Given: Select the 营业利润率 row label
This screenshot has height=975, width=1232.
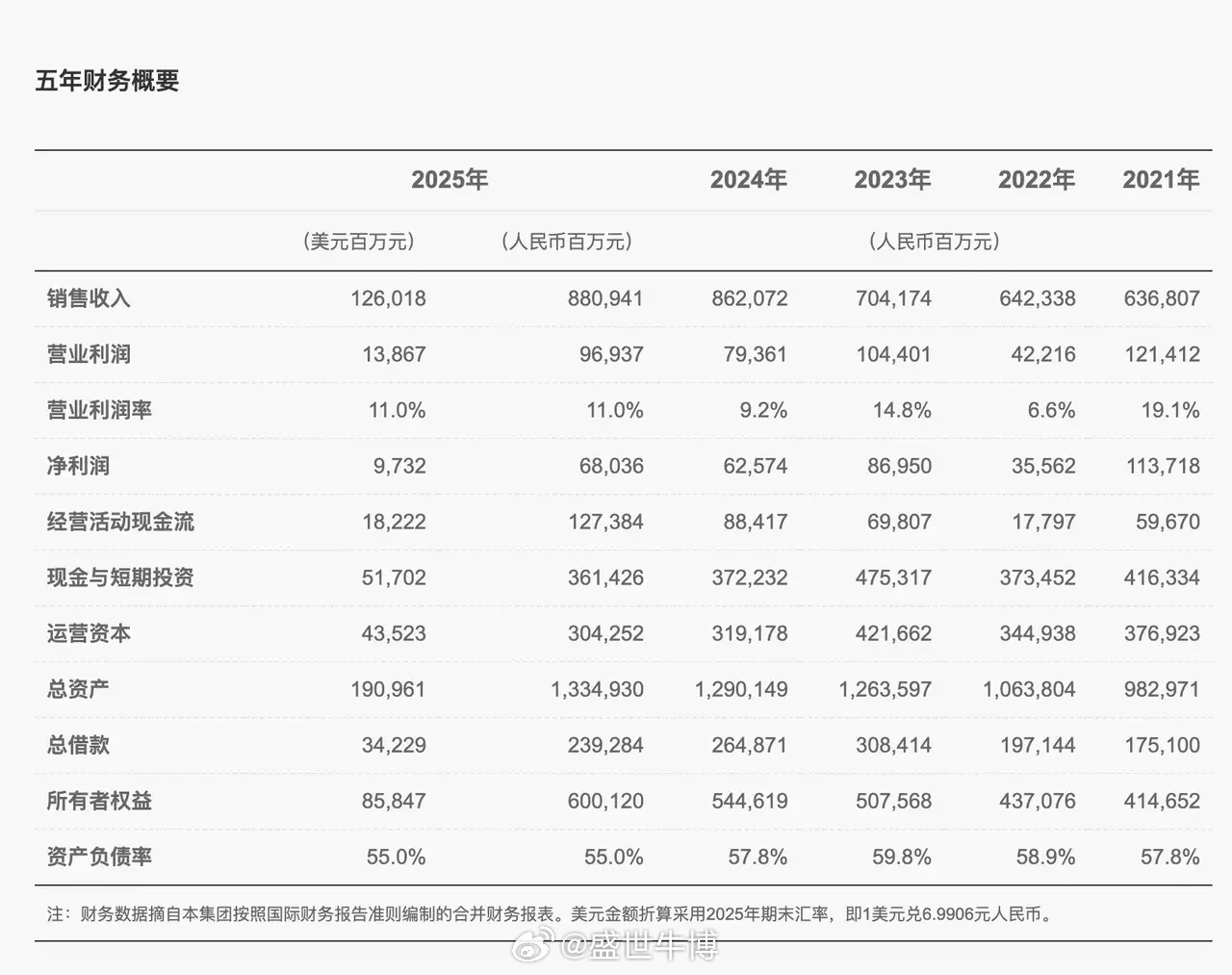Looking at the screenshot, I should point(101,410).
